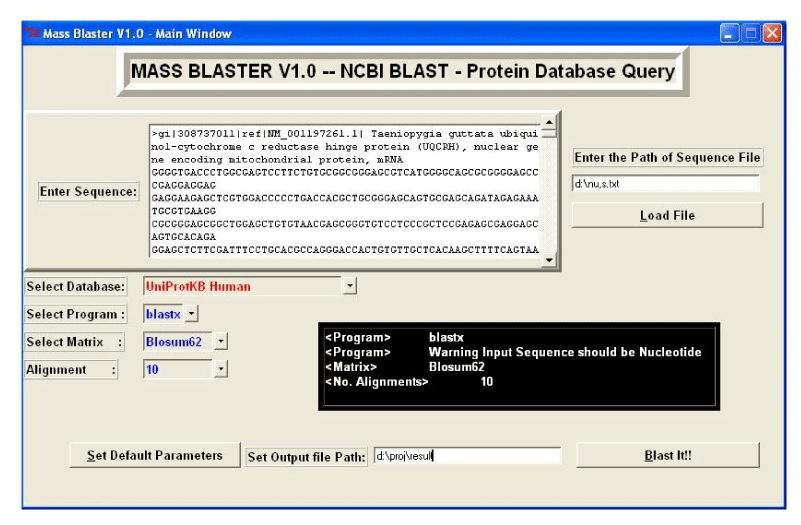The height and width of the screenshot is (525, 801).
Task: Open the Select Program dropdown arrow
Action: [191, 314]
